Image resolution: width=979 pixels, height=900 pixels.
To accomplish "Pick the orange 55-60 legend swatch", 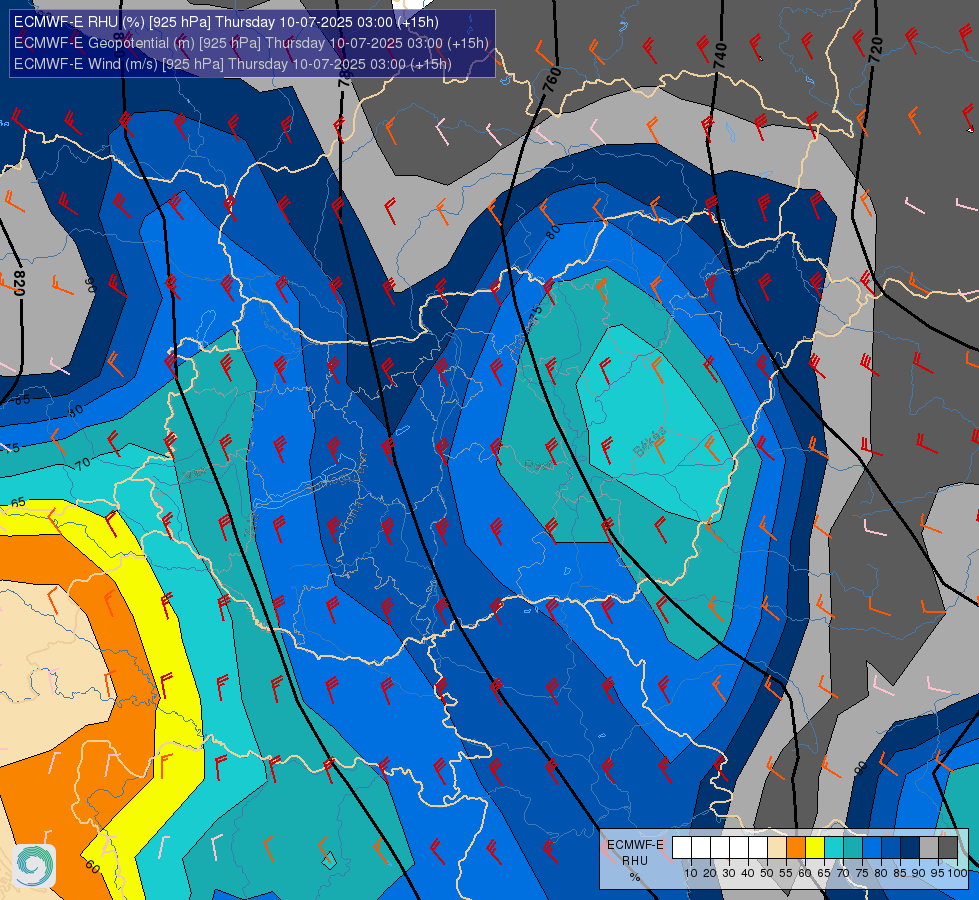I will pos(796,848).
